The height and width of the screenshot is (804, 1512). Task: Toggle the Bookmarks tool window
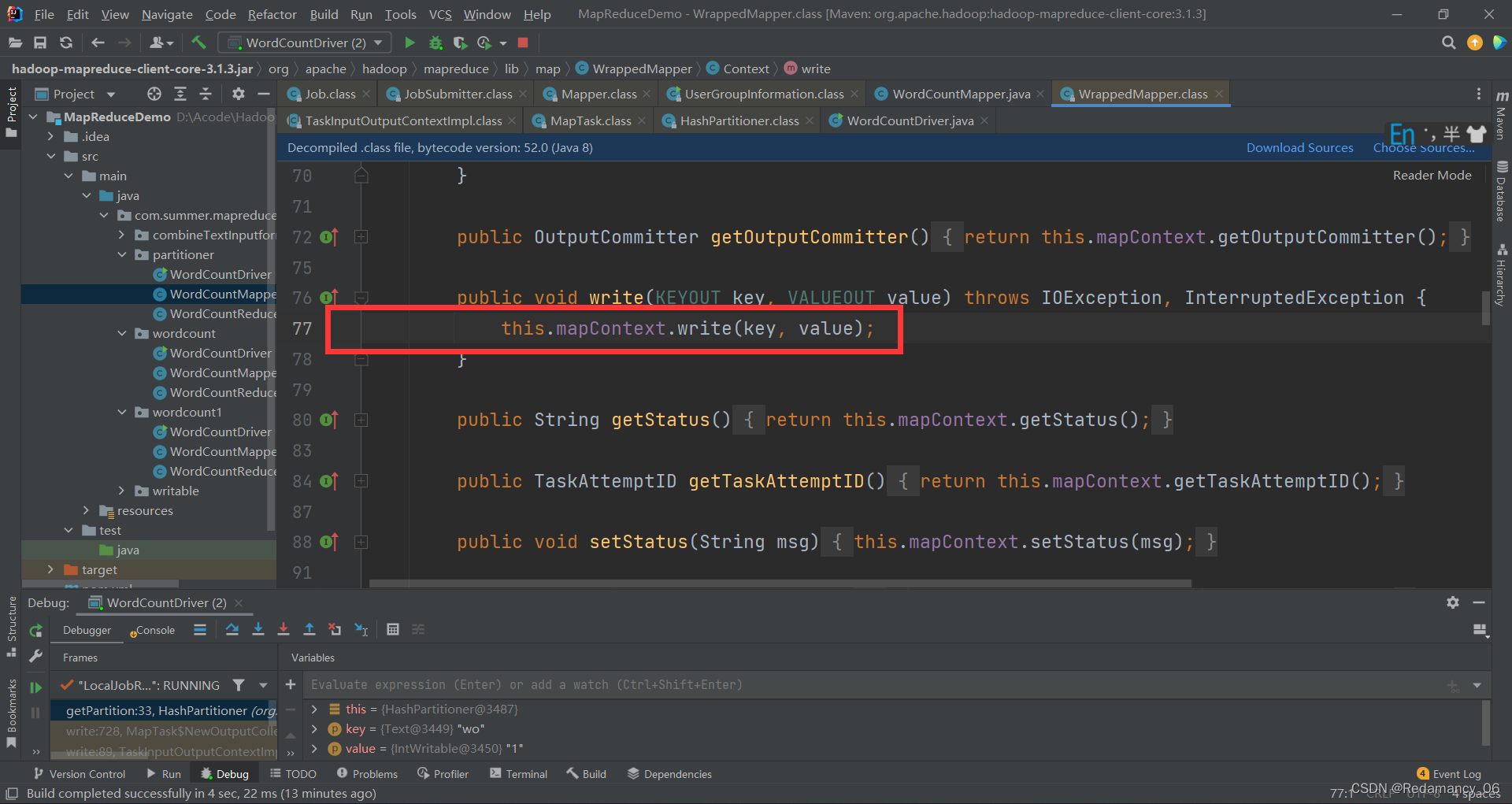point(11,713)
